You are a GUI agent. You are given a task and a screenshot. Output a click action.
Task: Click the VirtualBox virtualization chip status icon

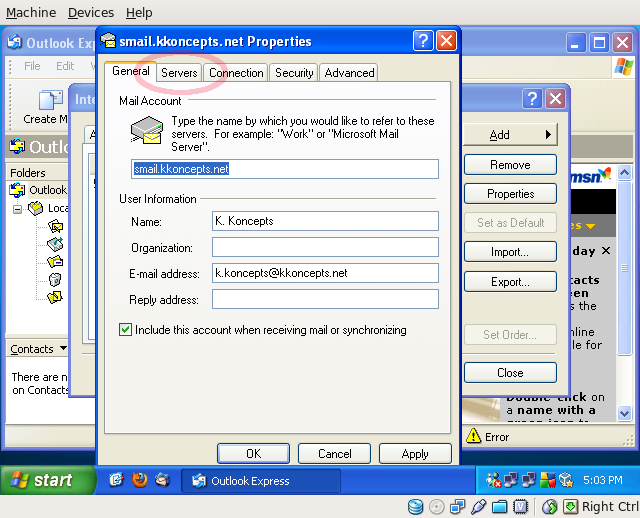point(520,507)
